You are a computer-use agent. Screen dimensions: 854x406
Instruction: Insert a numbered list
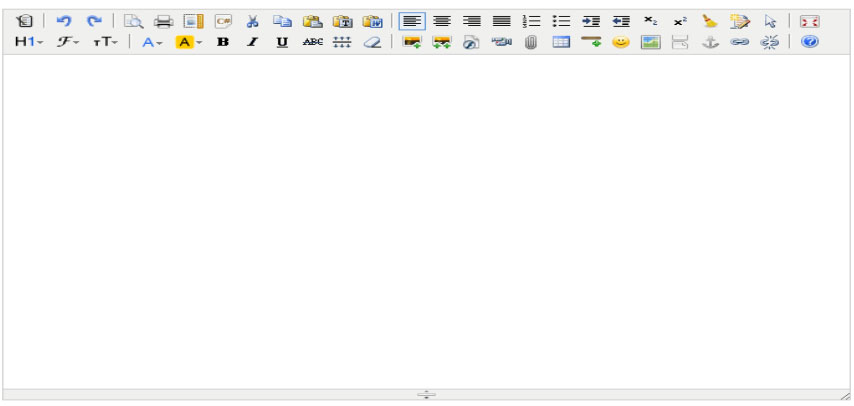(531, 22)
